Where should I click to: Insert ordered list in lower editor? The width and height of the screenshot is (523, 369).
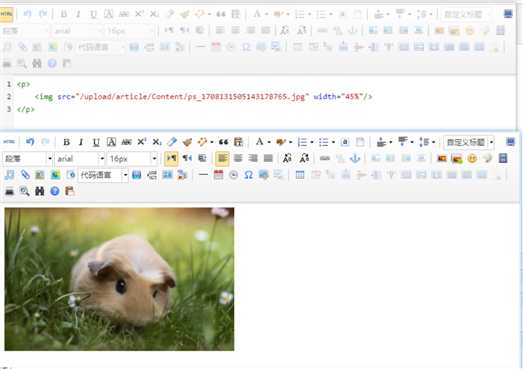click(302, 142)
